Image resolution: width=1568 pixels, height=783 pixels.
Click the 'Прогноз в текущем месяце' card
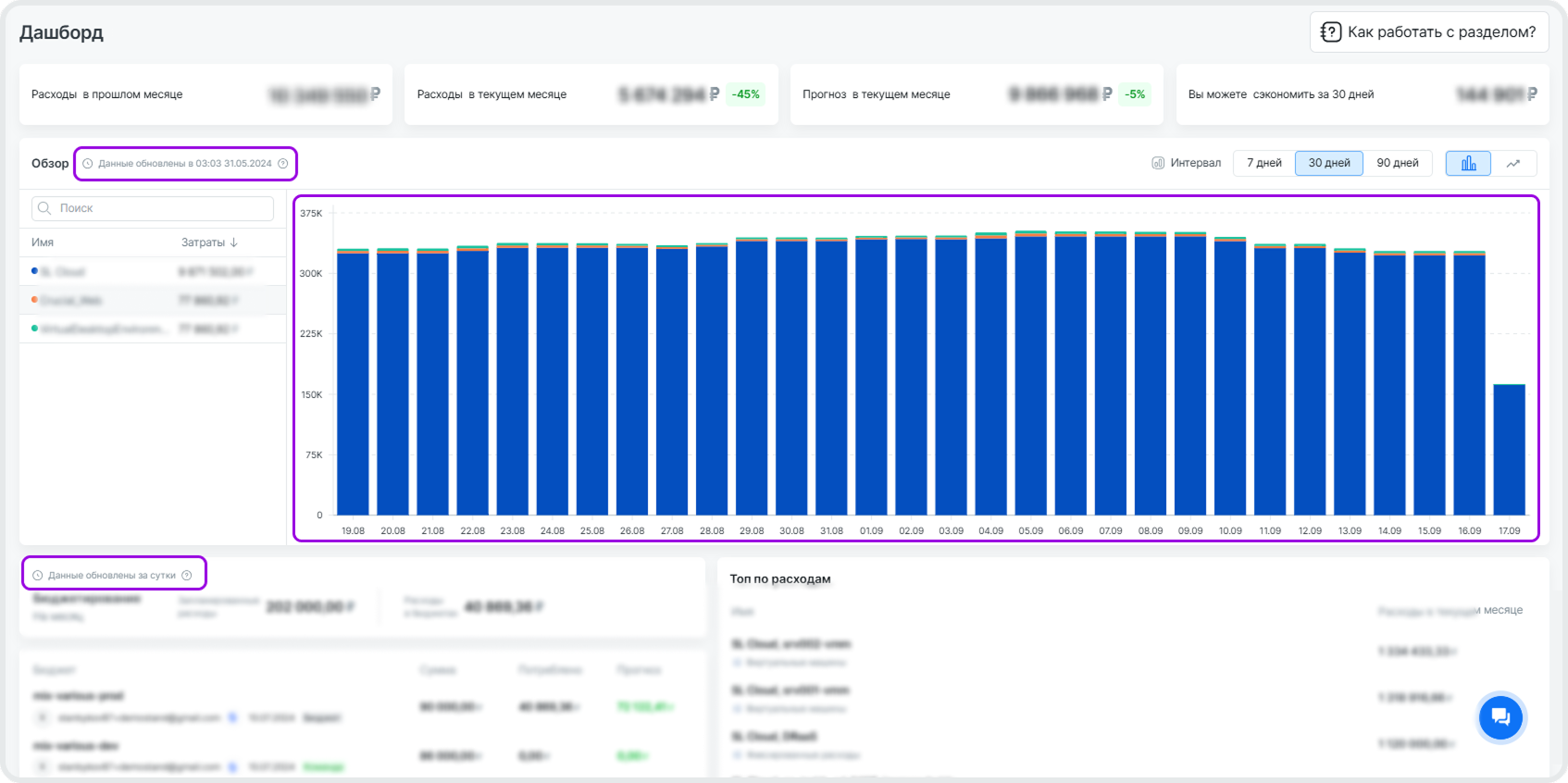[977, 94]
